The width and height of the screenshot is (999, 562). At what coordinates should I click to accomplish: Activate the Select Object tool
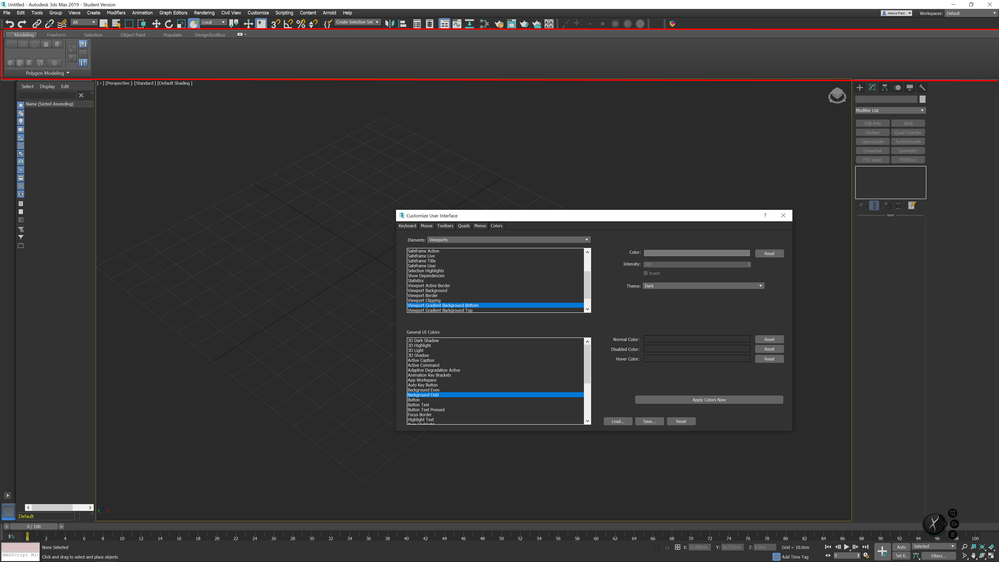point(103,24)
